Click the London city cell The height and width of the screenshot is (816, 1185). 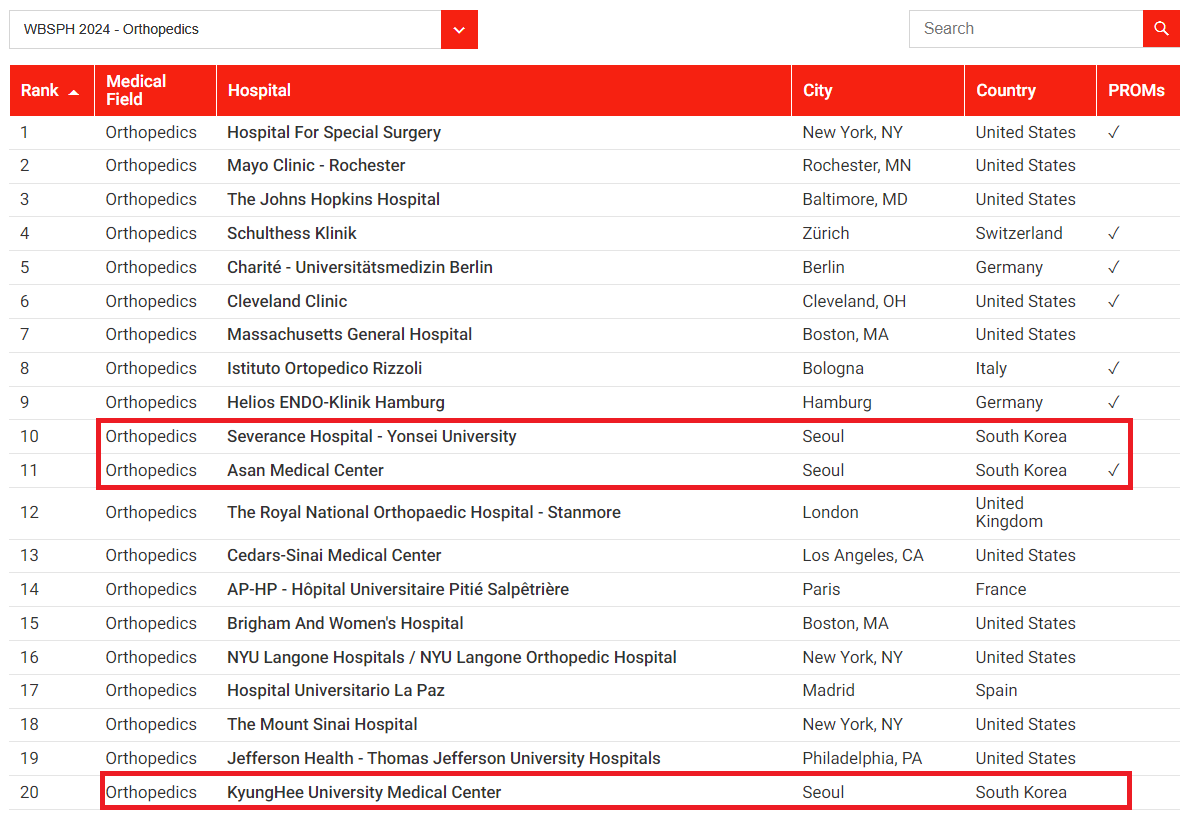point(830,513)
